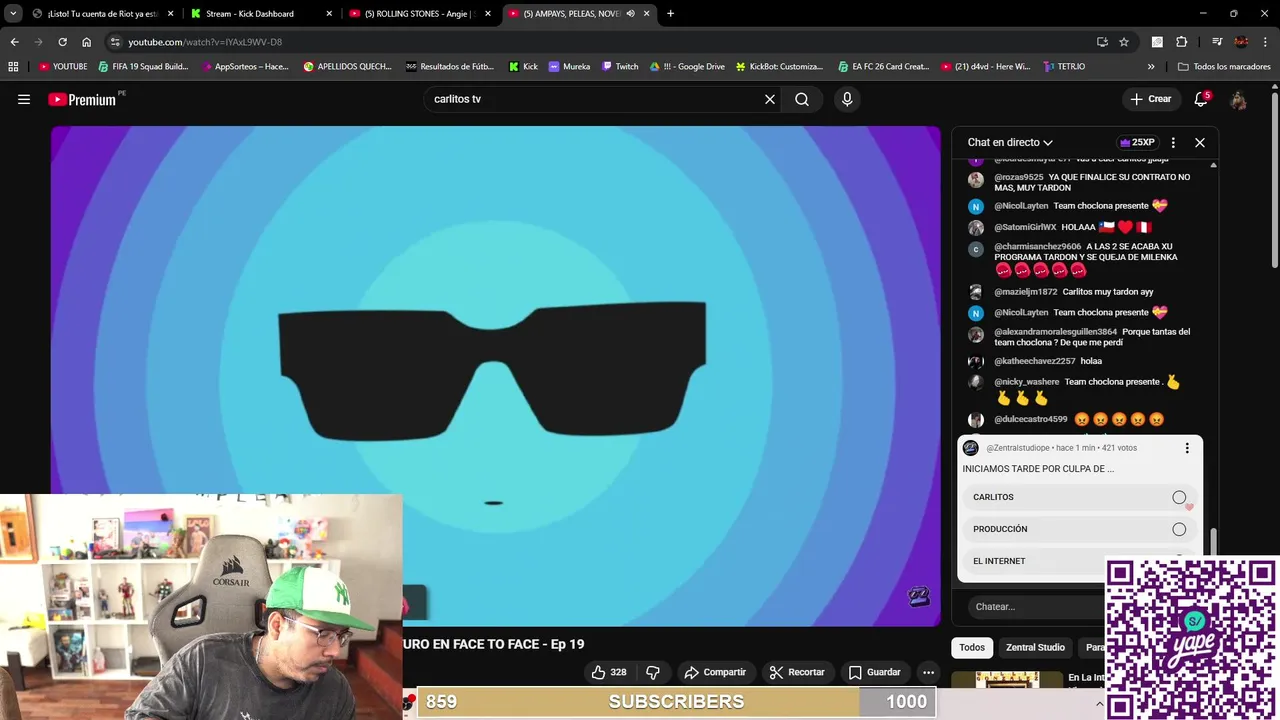Open site information icon in address bar
The width and height of the screenshot is (1280, 720).
[x=116, y=42]
